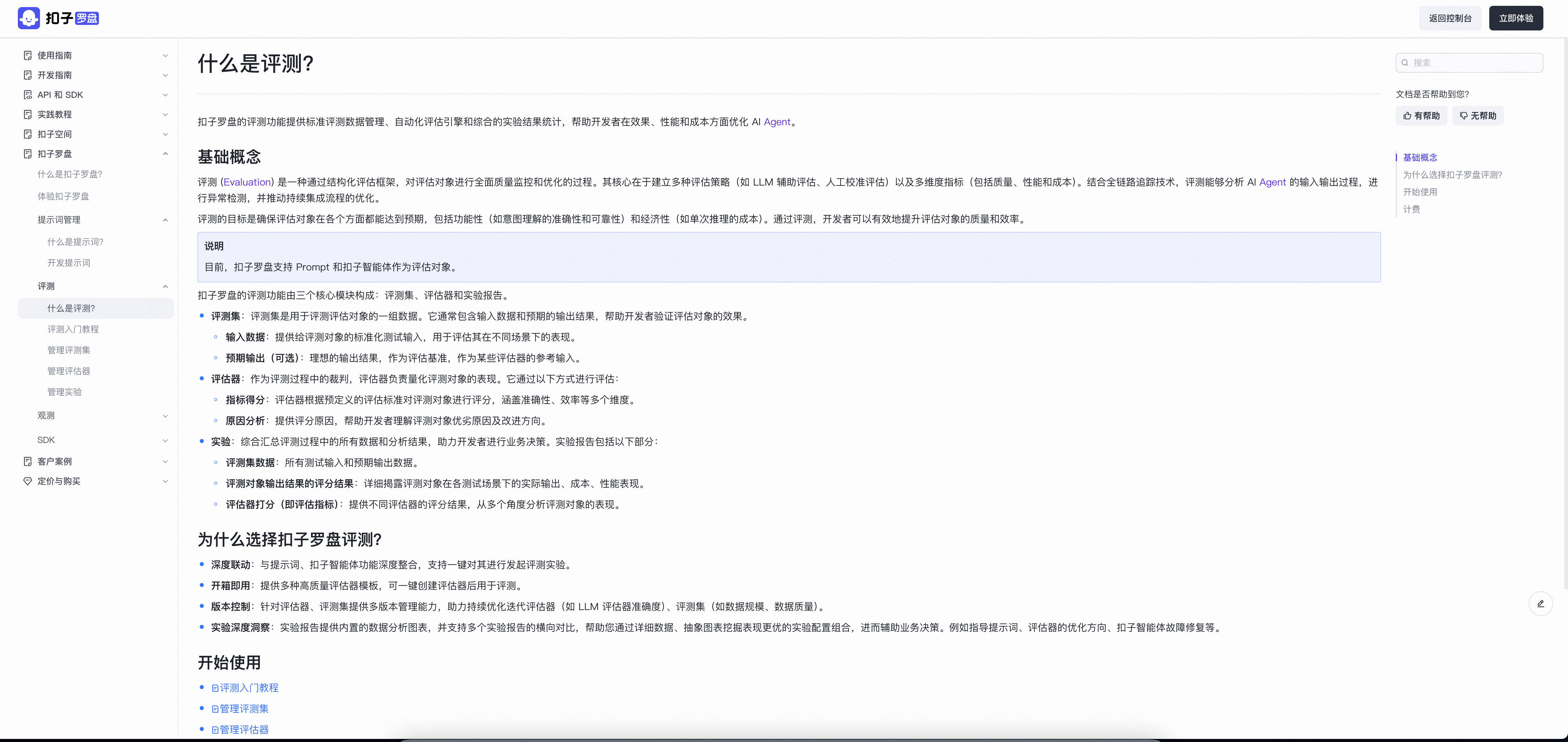Open 评测入门教程 in the sidebar
This screenshot has width=1568, height=742.
[73, 329]
